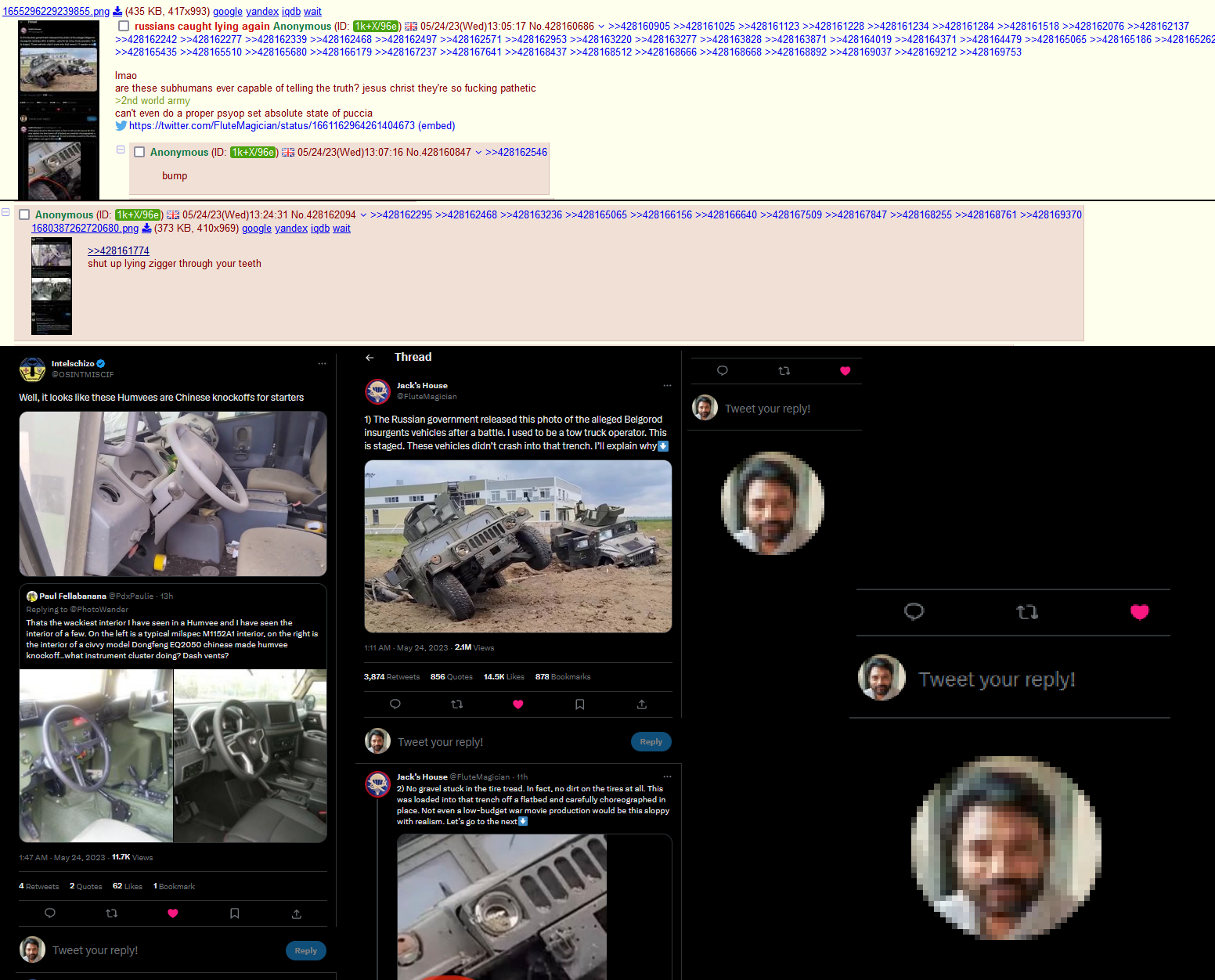This screenshot has width=1215, height=980.
Task: Click the large pink heart in the zoomed-in panel
Action: click(x=1140, y=612)
